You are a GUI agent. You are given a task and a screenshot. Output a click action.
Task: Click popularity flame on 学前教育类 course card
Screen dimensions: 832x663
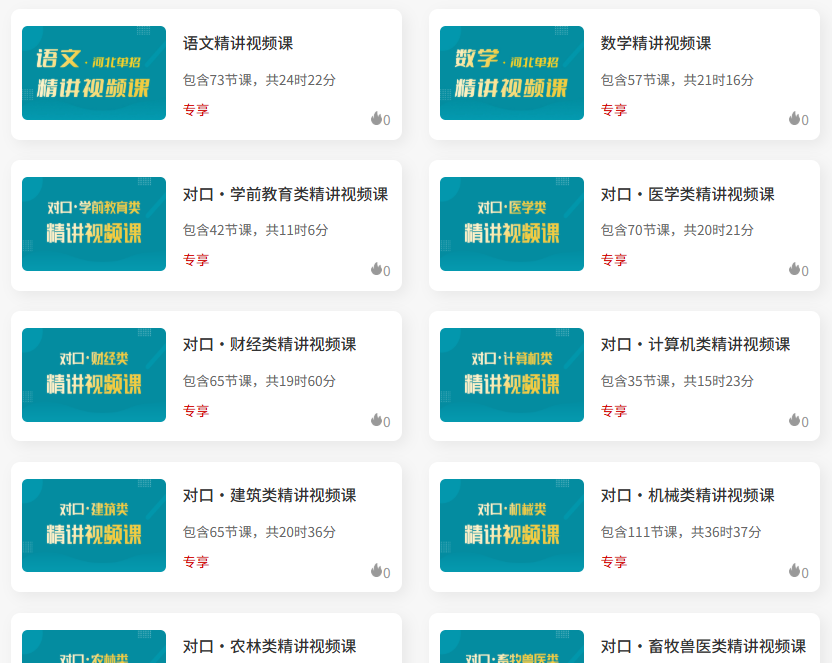[376, 269]
